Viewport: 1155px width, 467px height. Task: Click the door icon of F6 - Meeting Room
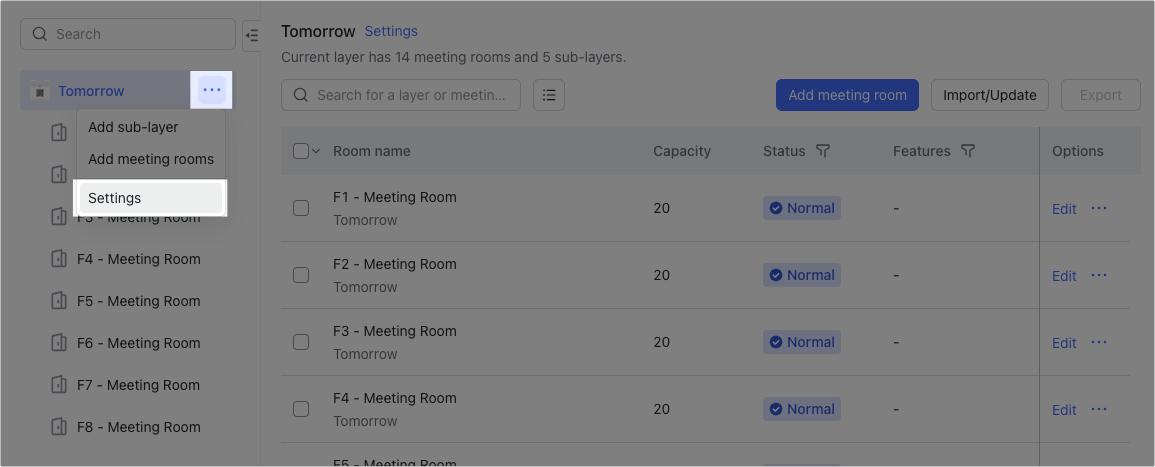pos(59,343)
